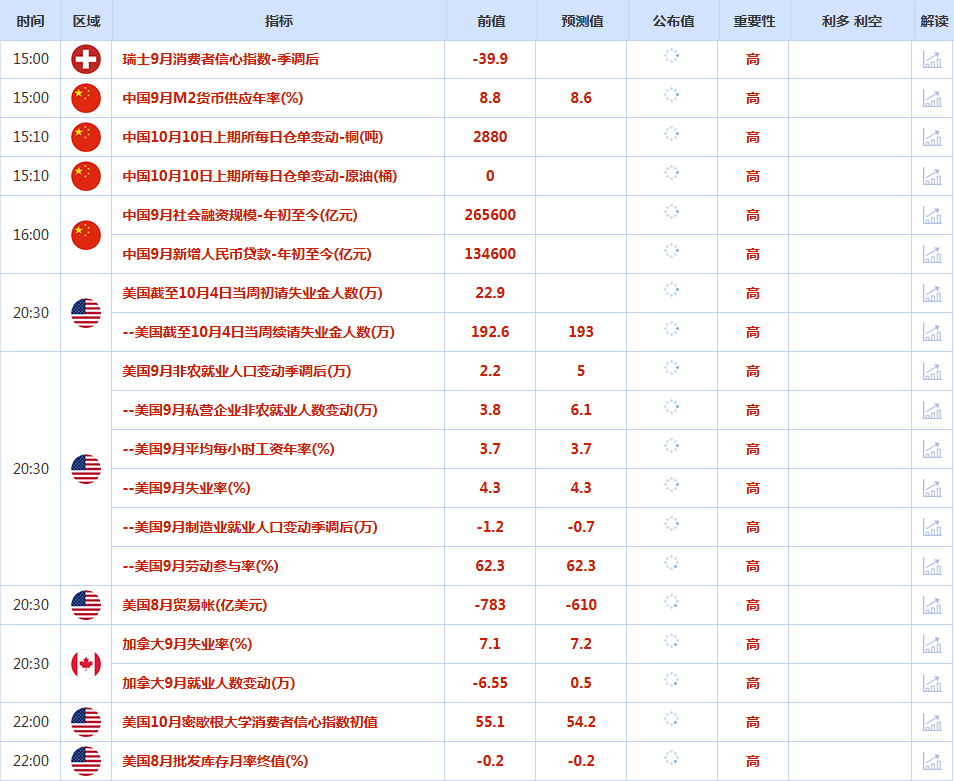The image size is (954, 781).
Task: Open 美国9月非农就业人口变动季调后 indicator link
Action: point(236,371)
